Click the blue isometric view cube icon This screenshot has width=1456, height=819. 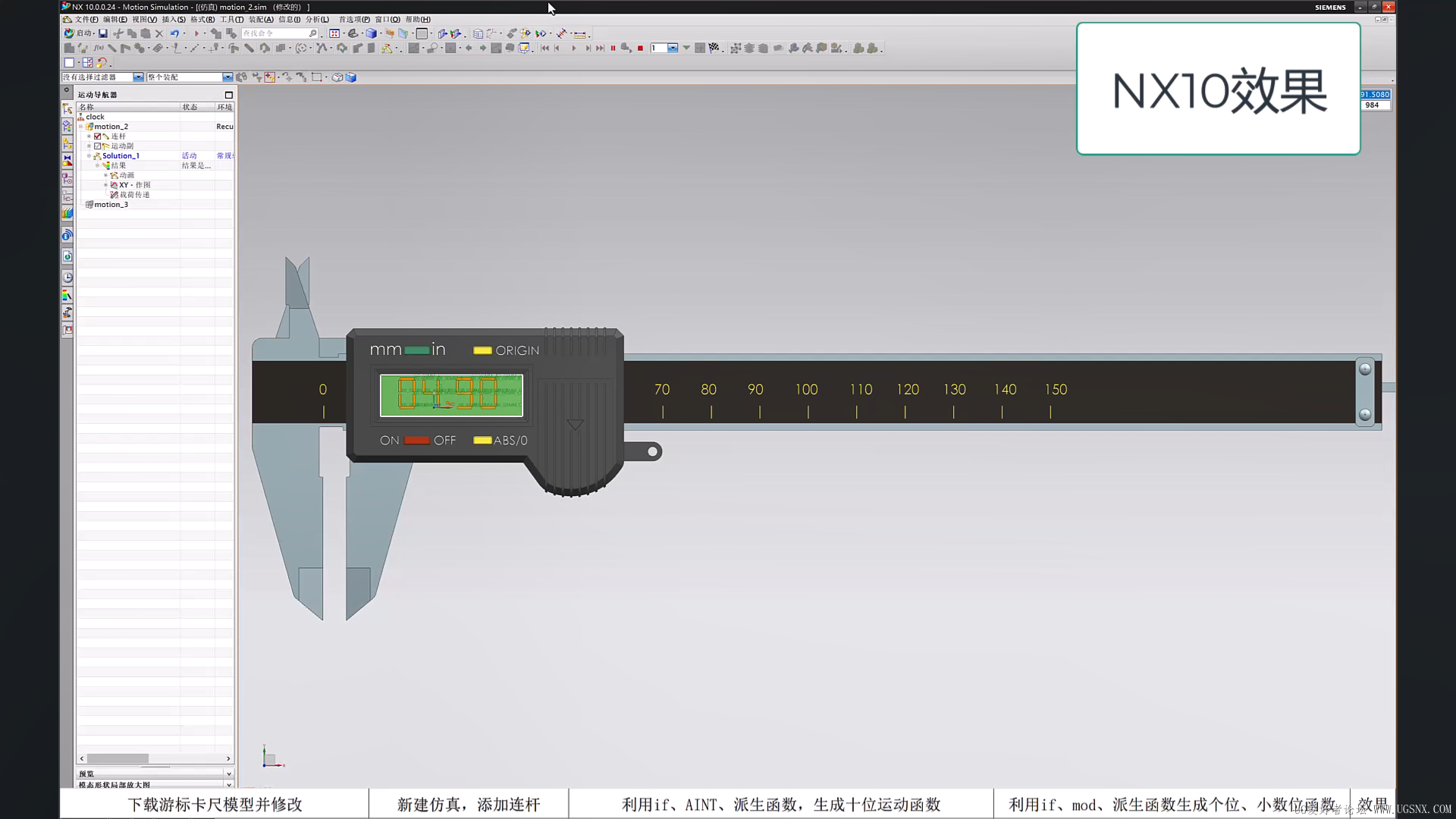[x=350, y=77]
